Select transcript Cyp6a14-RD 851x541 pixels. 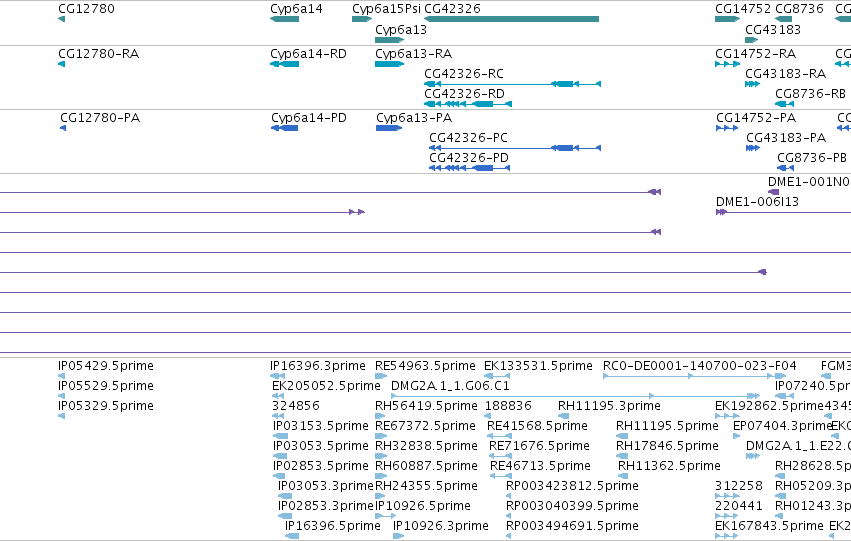[x=308, y=54]
